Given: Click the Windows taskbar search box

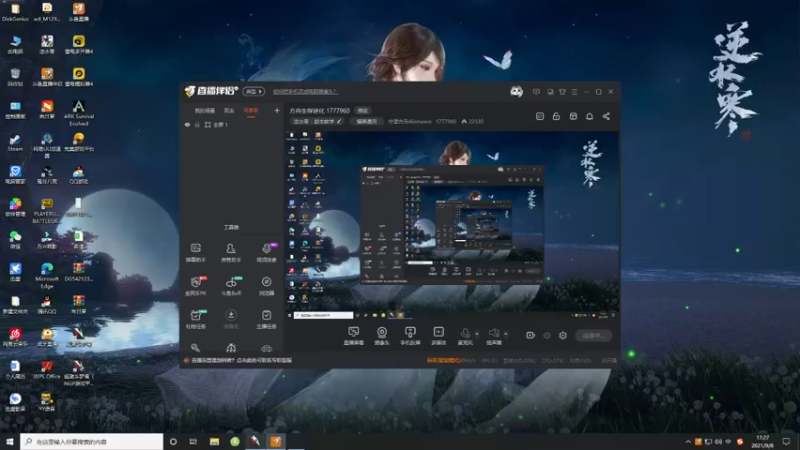Looking at the screenshot, I should (x=92, y=442).
